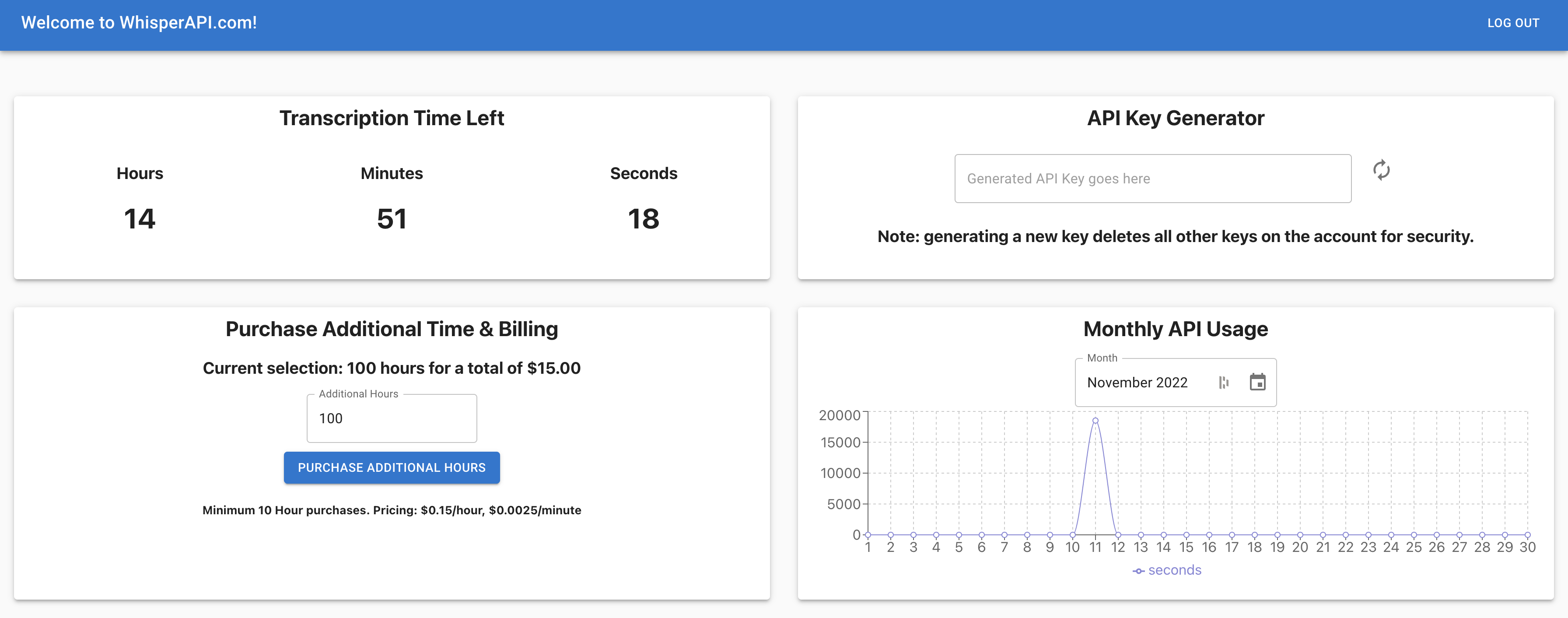Viewport: 1568px width, 618px height.
Task: Click the 'Transcription Time Left' heading
Action: tap(392, 118)
